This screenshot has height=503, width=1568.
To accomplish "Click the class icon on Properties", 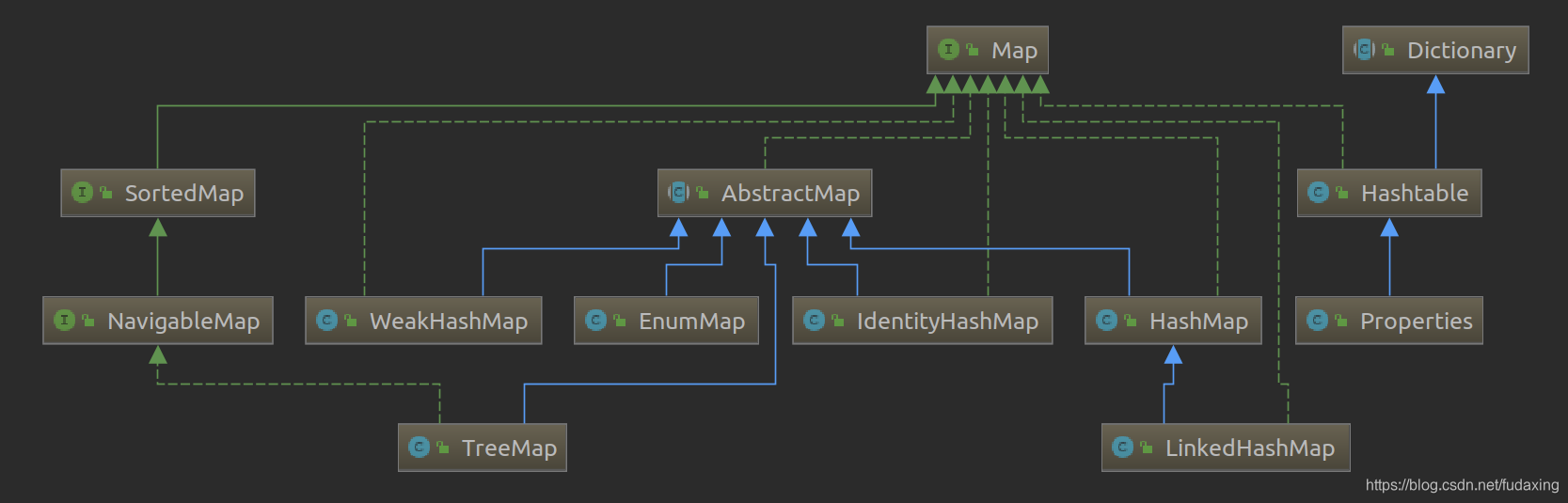I will coord(1317,320).
